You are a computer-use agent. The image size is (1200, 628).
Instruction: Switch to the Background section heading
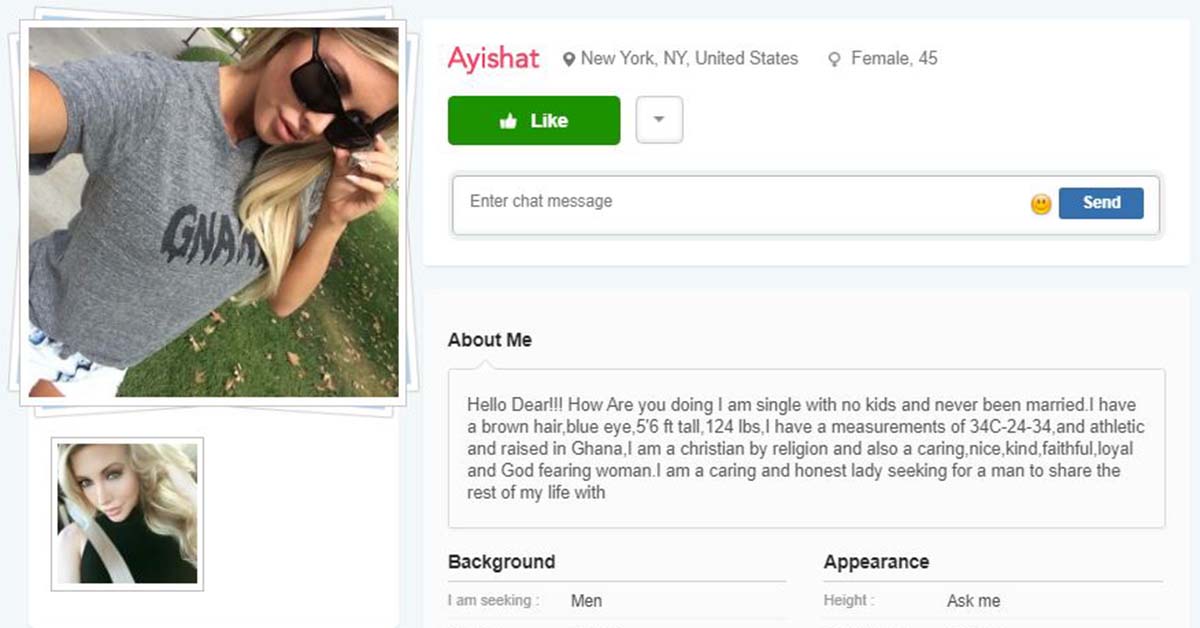click(500, 561)
